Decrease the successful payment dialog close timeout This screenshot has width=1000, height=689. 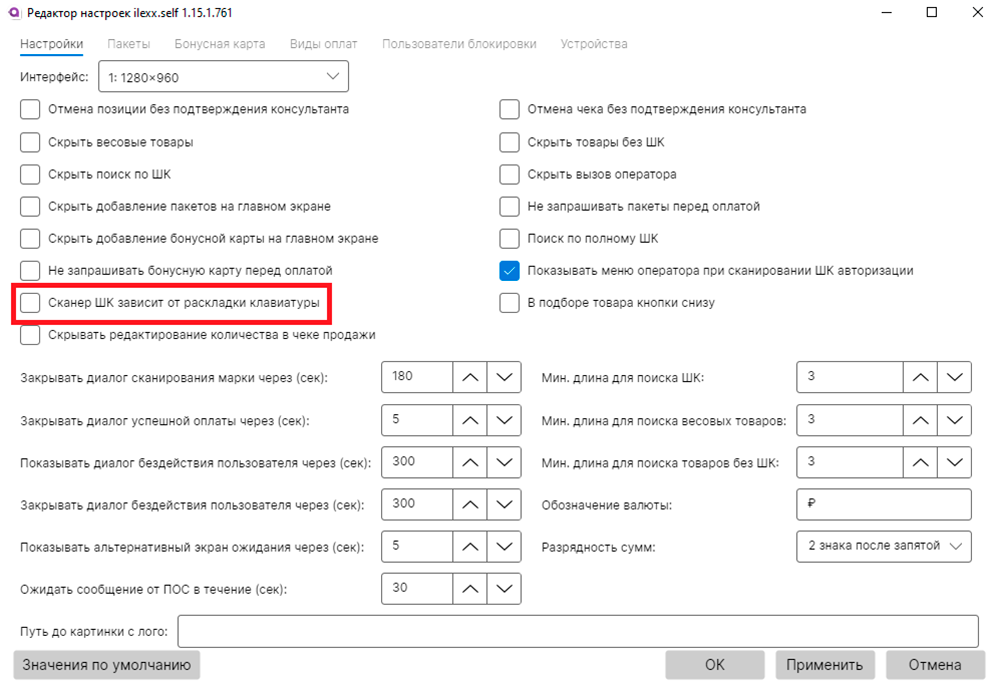pos(504,420)
